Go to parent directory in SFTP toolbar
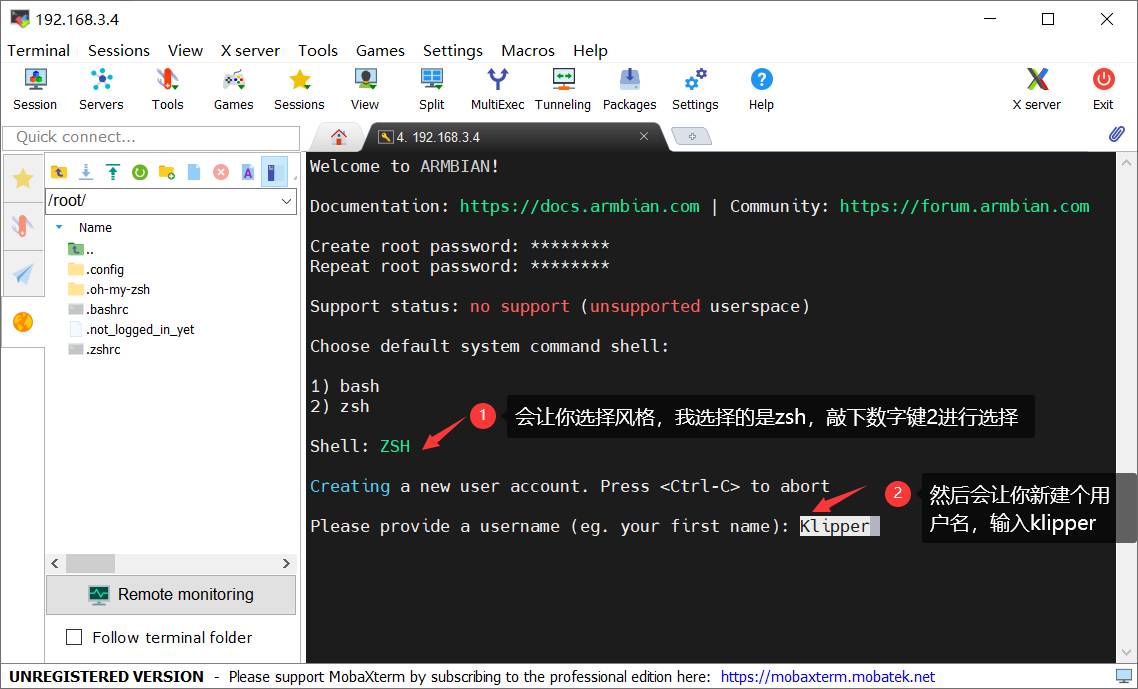Image resolution: width=1138 pixels, height=689 pixels. point(59,172)
